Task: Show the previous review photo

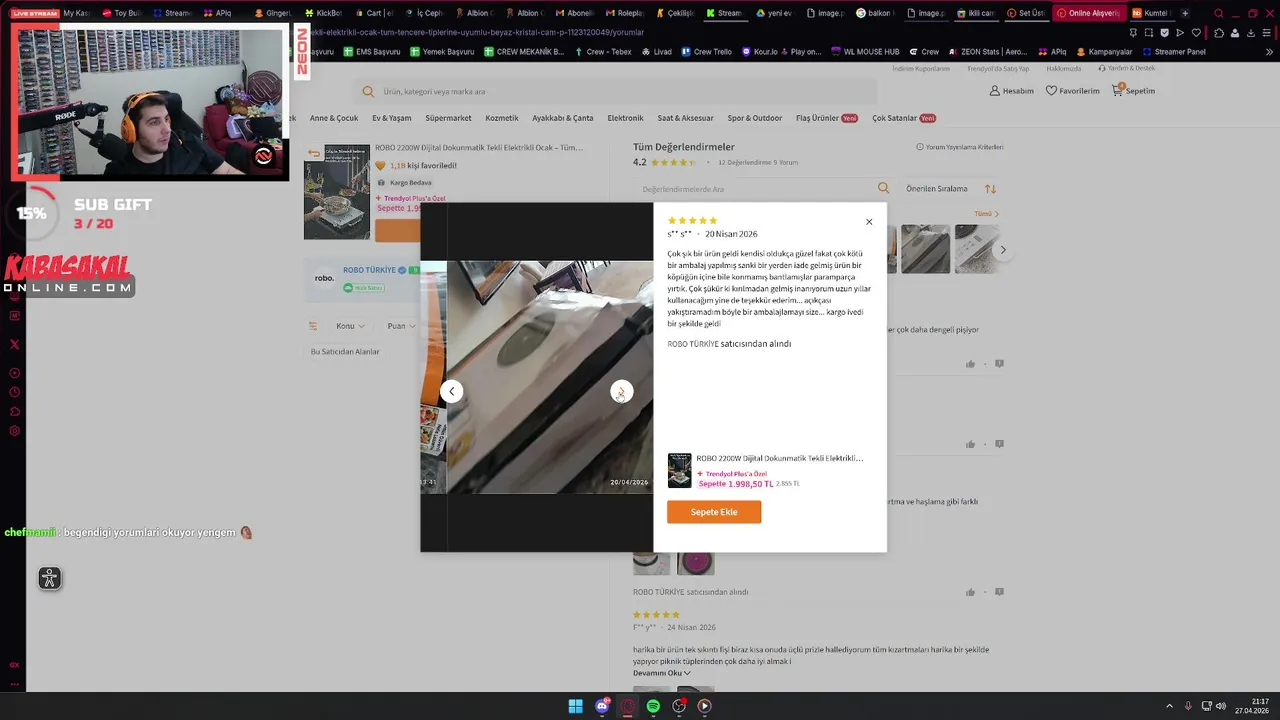Action: pyautogui.click(x=452, y=392)
